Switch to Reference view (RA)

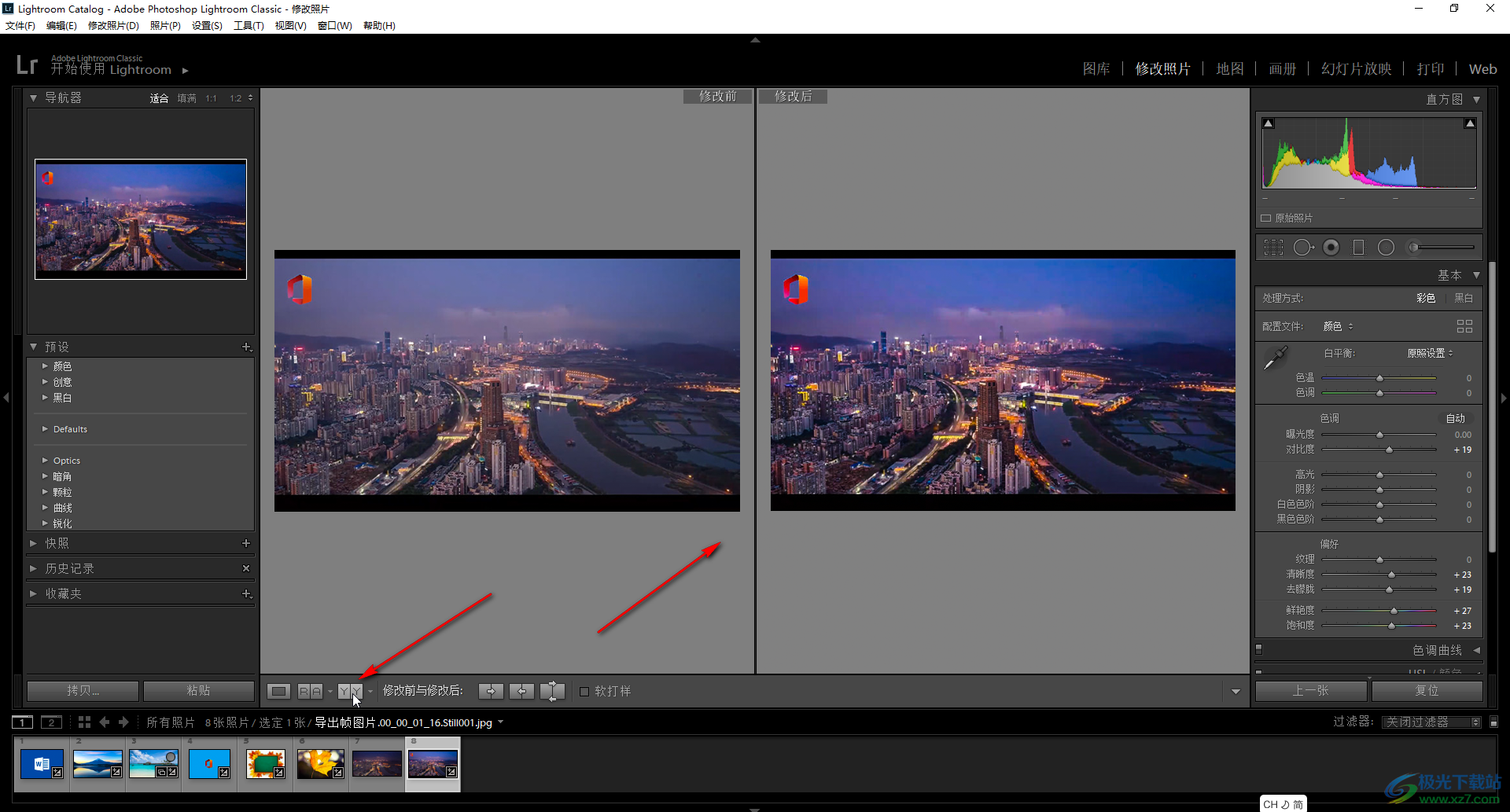point(310,691)
